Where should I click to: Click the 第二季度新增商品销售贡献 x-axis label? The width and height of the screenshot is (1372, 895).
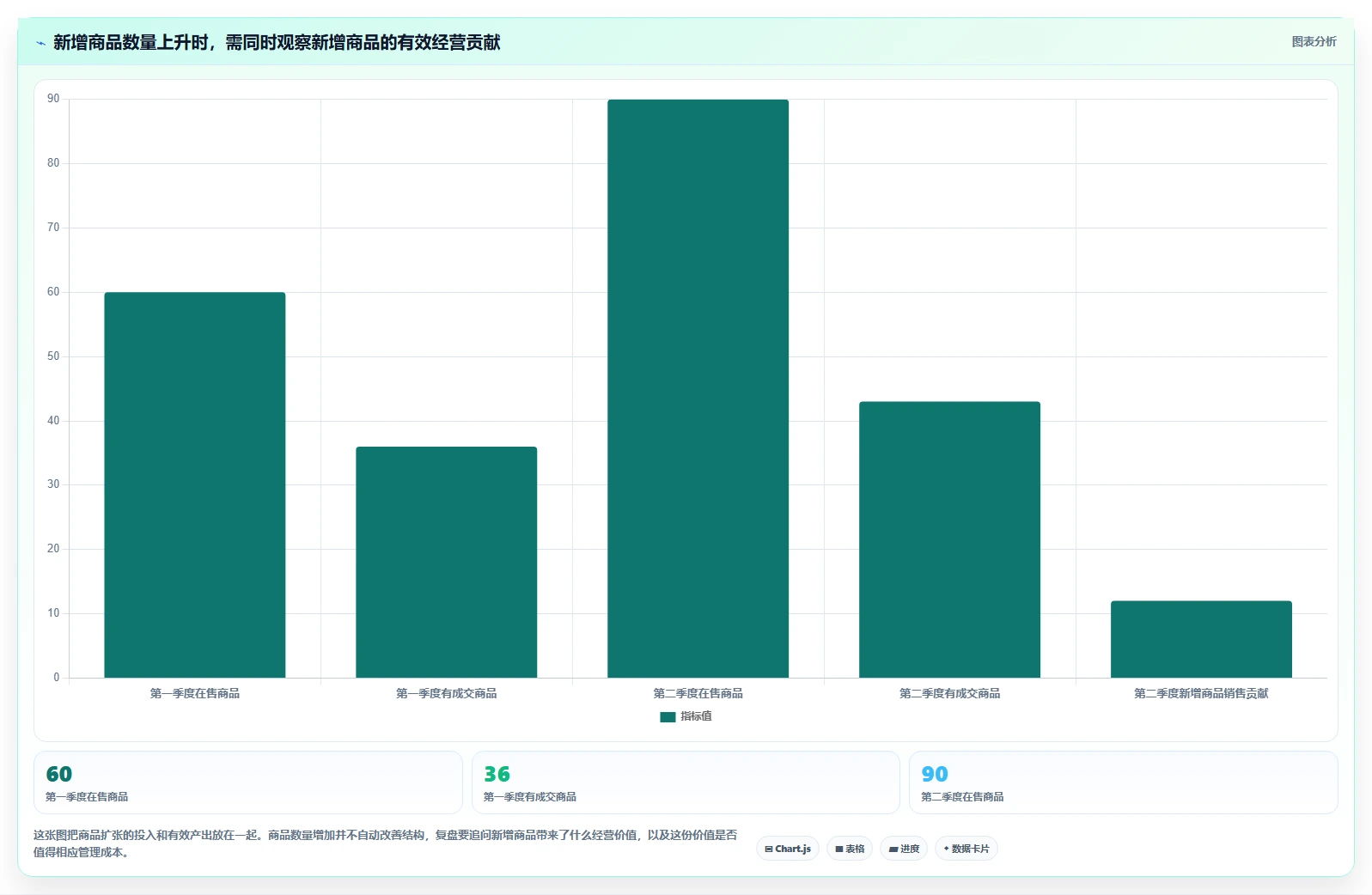[x=1201, y=693]
